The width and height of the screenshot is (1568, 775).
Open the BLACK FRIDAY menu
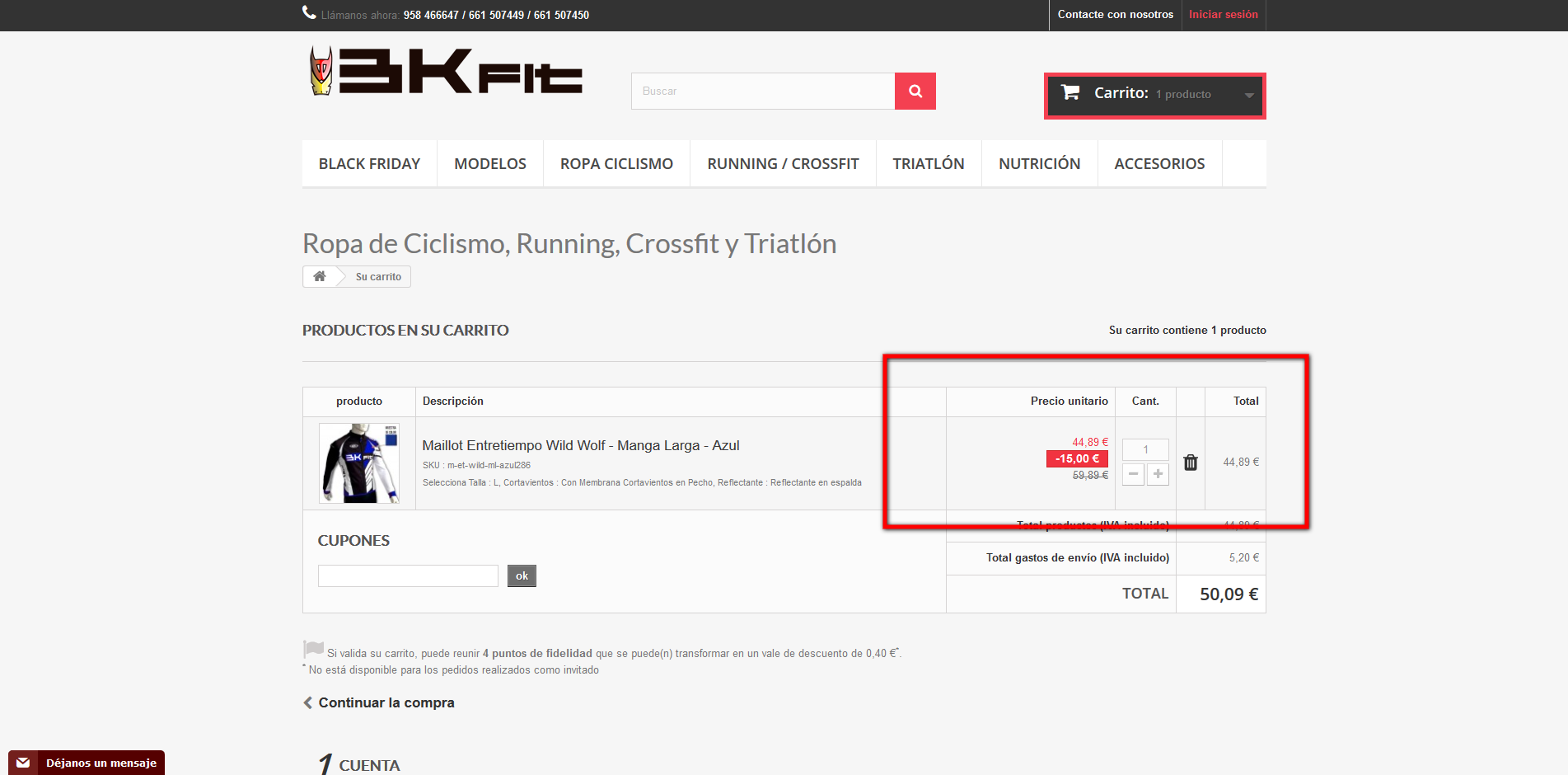(369, 164)
